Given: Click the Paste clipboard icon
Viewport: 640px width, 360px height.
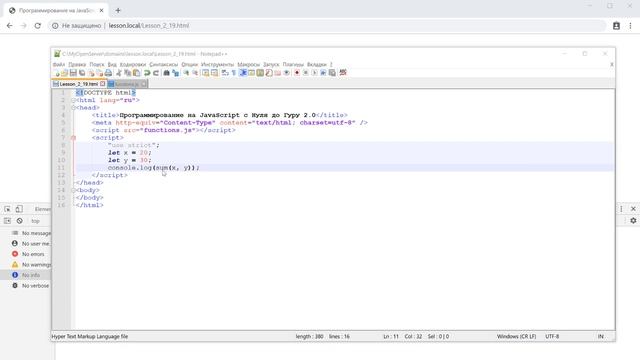Looking at the screenshot, I should (x=136, y=73).
